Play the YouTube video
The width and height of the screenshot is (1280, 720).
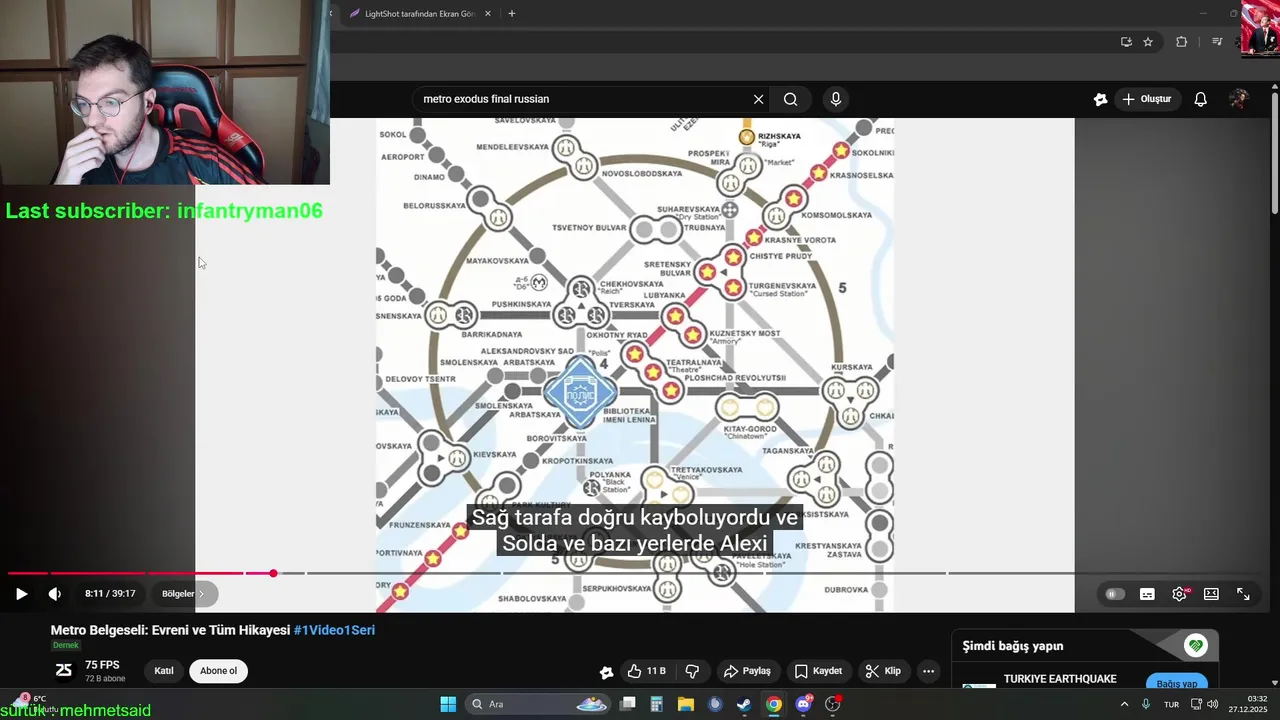(x=21, y=593)
